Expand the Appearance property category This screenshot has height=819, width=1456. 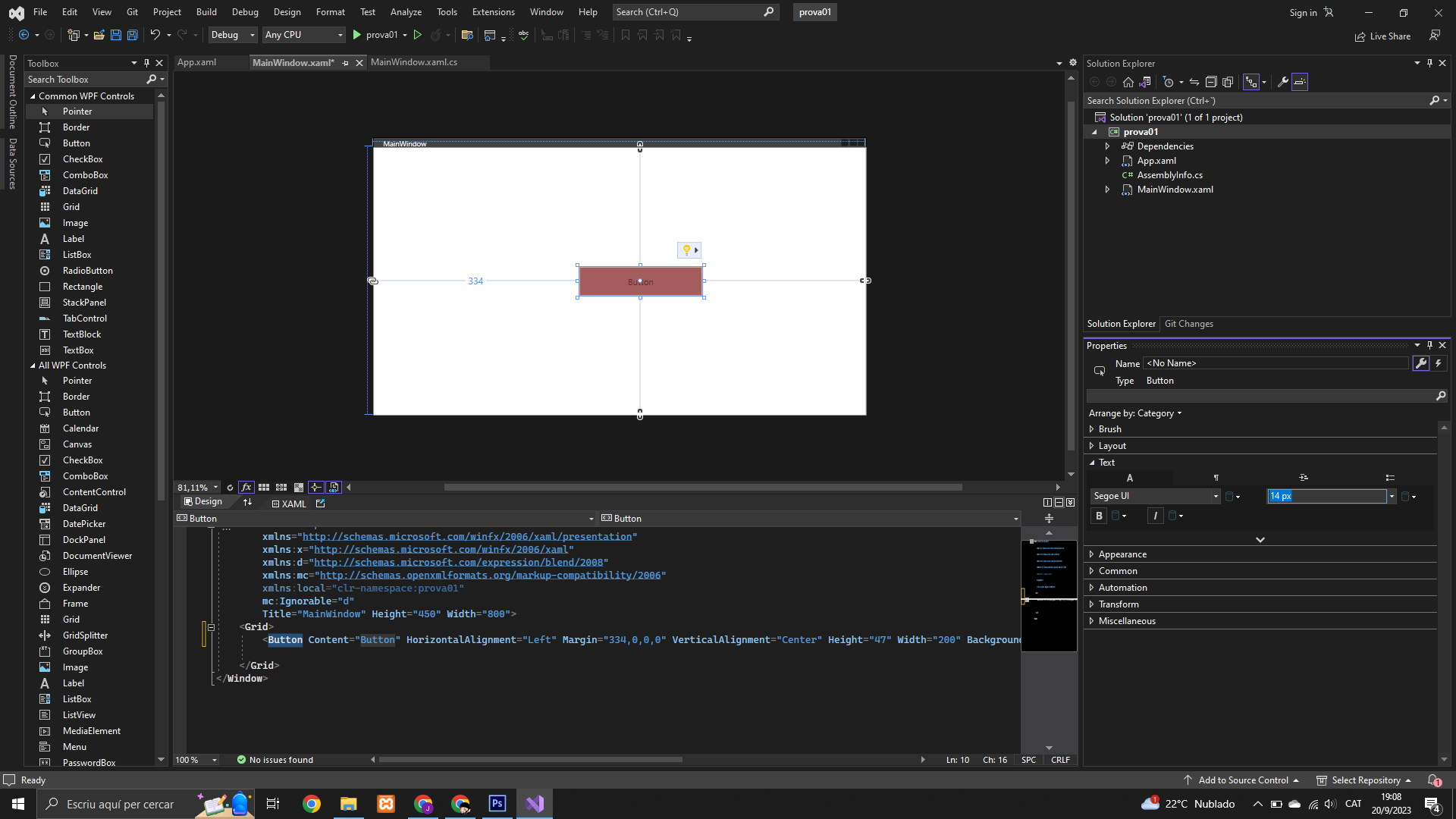pyautogui.click(x=1092, y=554)
